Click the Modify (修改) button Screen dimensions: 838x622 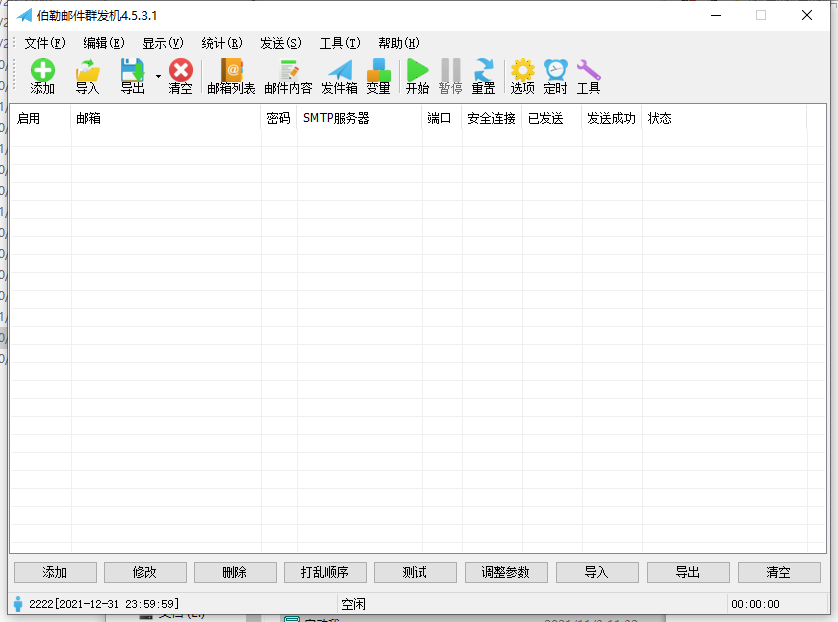click(x=145, y=572)
